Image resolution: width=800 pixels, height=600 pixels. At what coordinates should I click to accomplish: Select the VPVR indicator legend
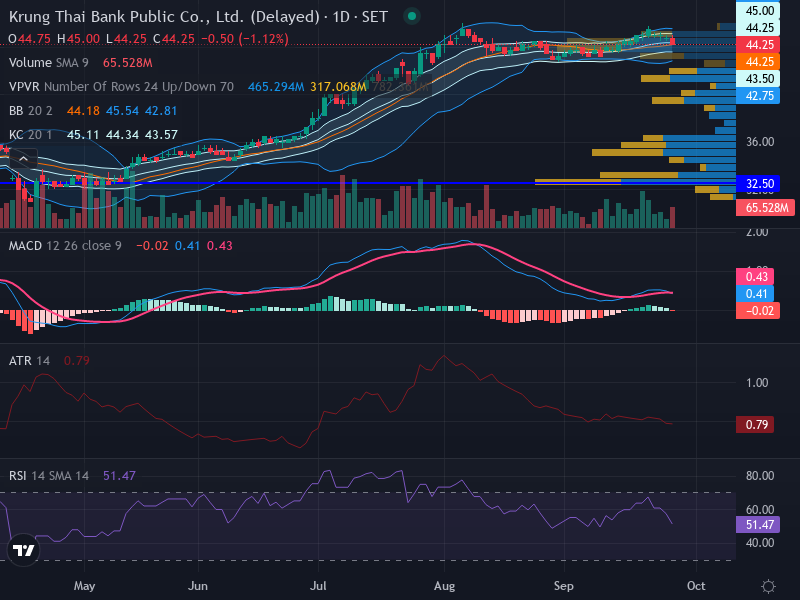121,87
